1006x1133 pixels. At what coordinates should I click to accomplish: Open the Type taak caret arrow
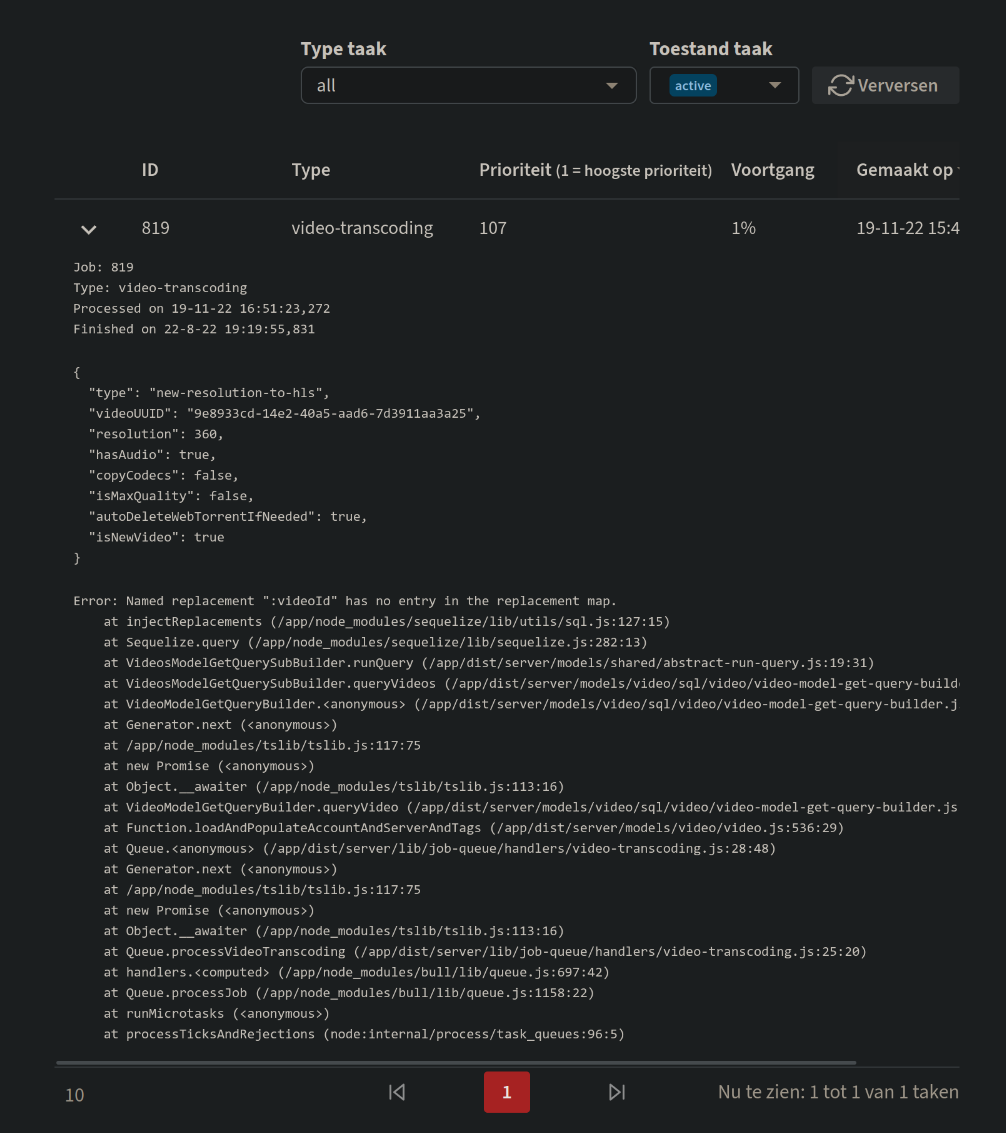(611, 86)
